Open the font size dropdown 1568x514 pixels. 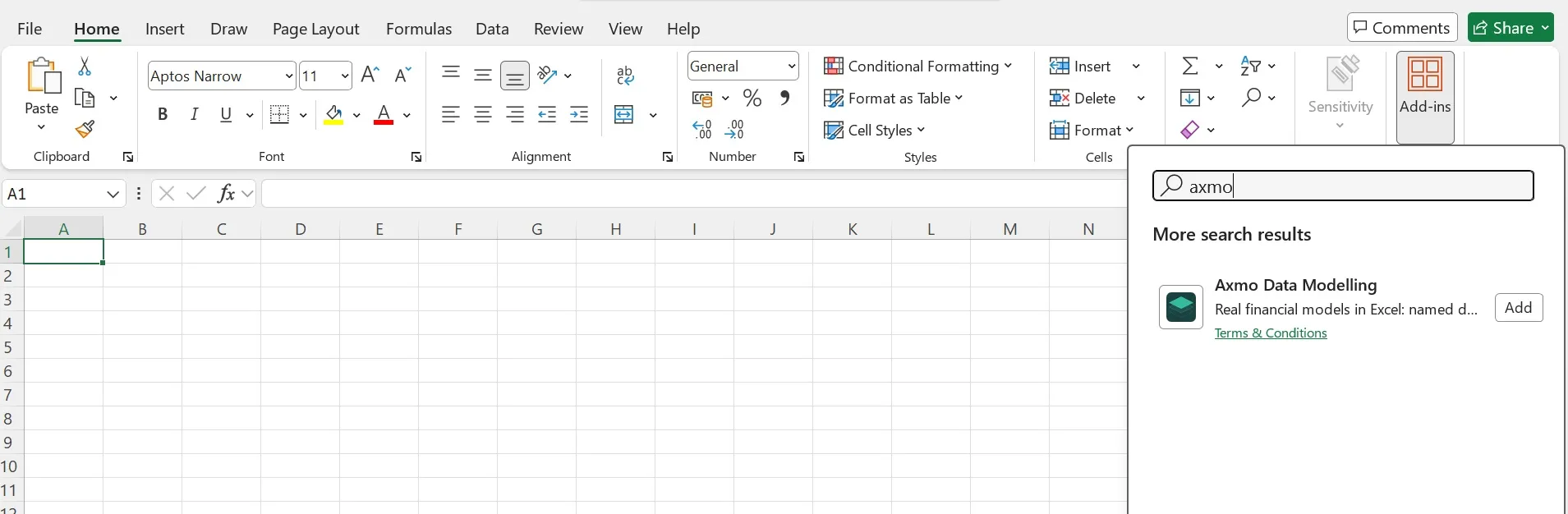tap(345, 76)
